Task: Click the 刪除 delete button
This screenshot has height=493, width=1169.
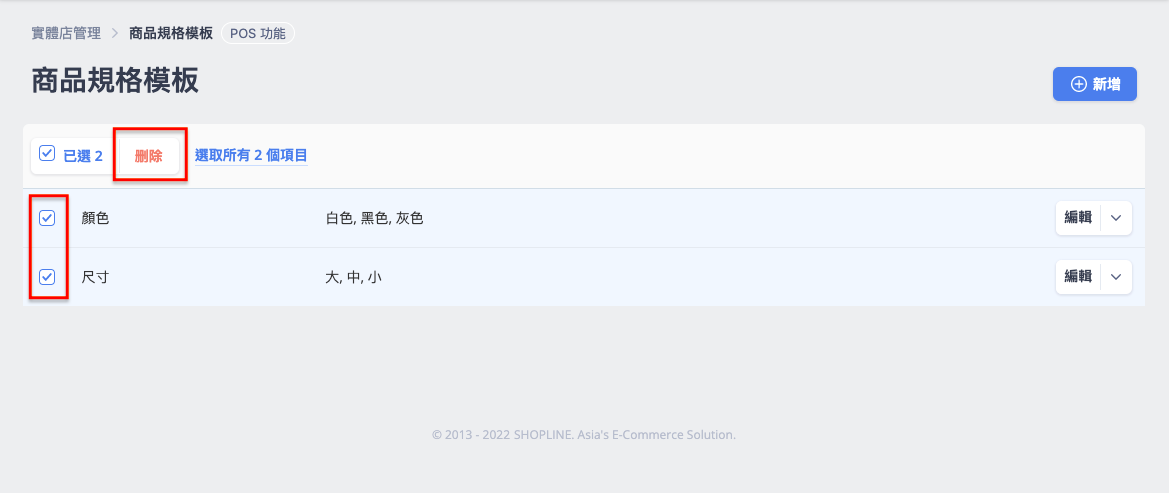Action: pyautogui.click(x=148, y=156)
